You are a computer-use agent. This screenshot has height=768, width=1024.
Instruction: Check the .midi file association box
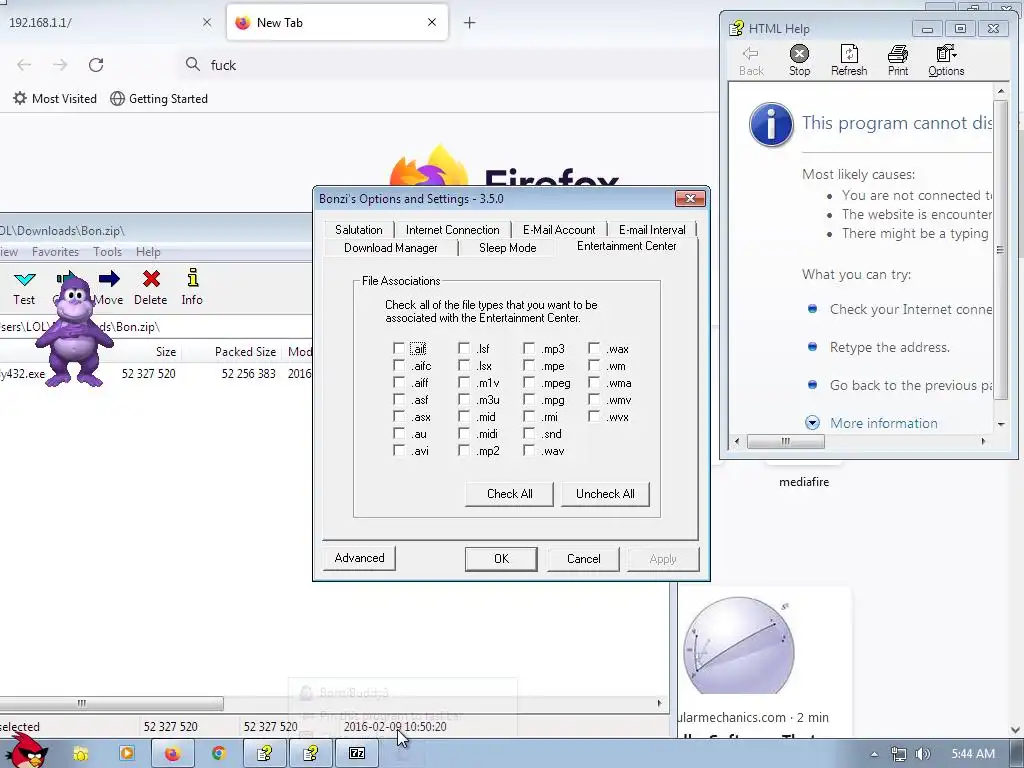click(464, 434)
